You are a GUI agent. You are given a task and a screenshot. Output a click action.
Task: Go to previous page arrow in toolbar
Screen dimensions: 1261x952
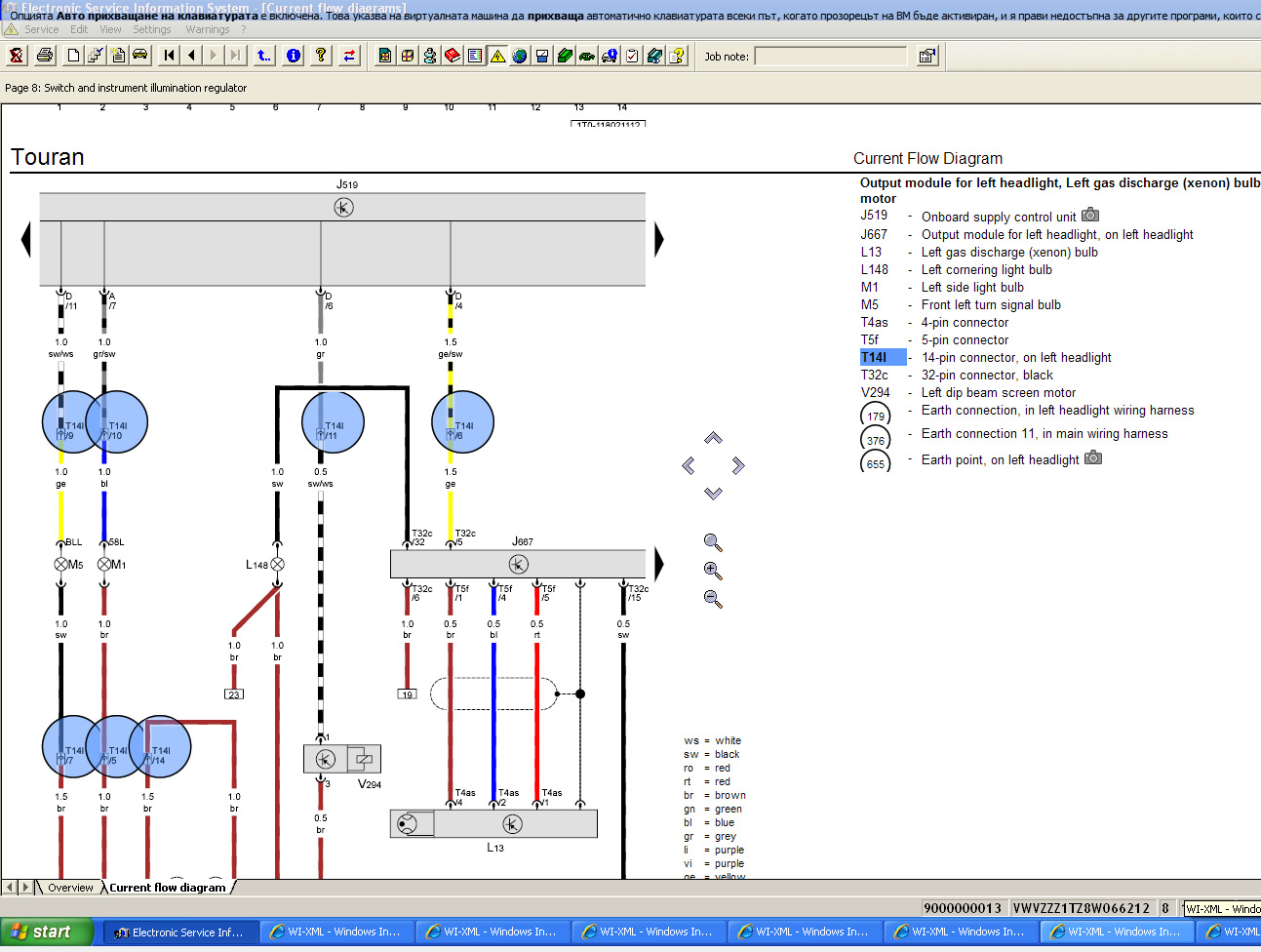coord(191,56)
